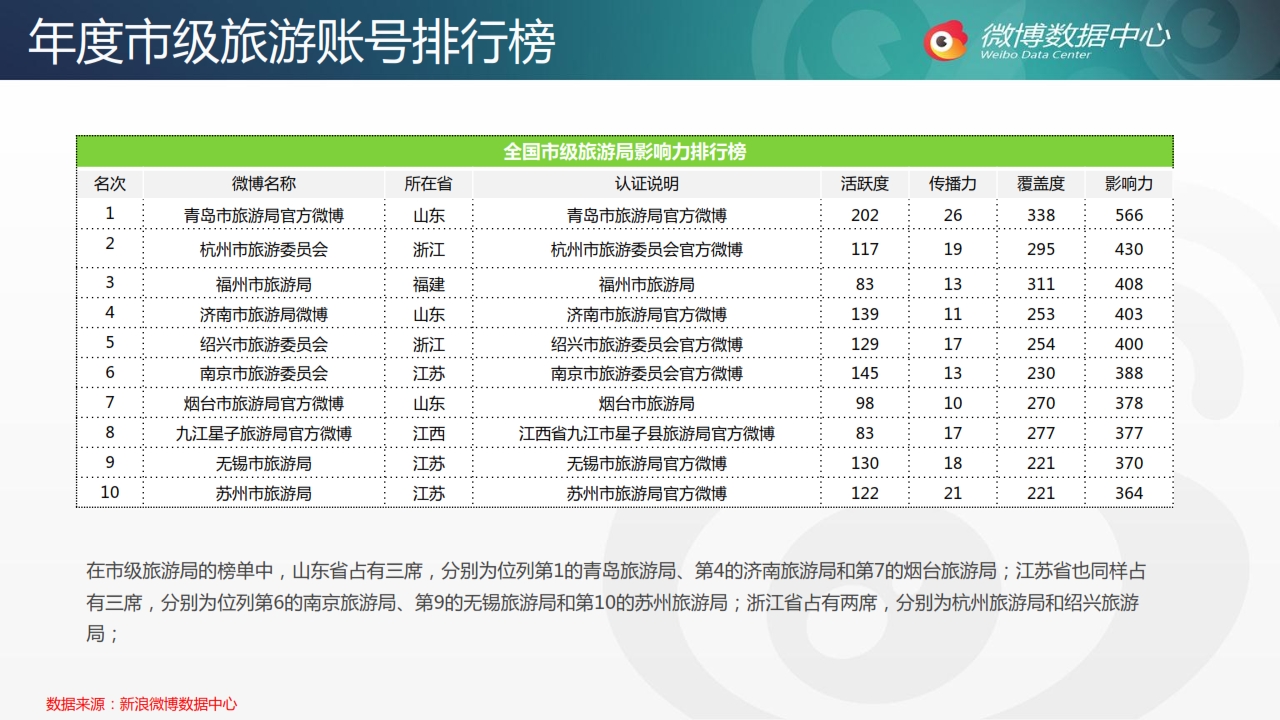Screen dimensions: 1280x720
Task: Select the cell 福州市旅游局 in 微博名称 column
Action: click(264, 284)
